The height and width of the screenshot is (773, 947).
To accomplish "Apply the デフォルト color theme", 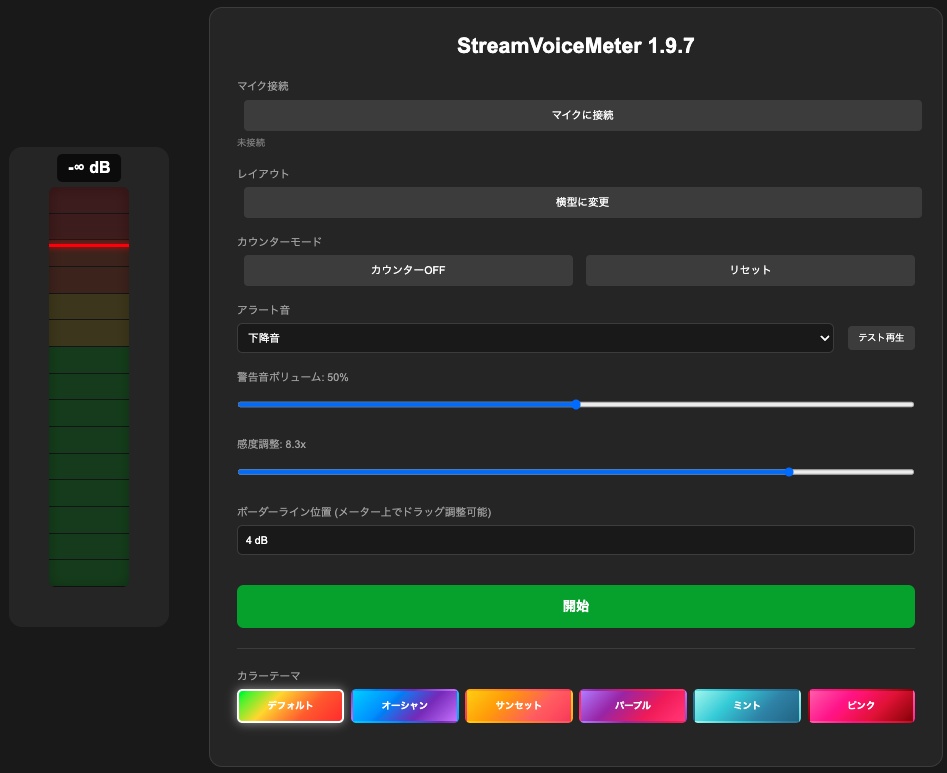I will click(x=290, y=705).
